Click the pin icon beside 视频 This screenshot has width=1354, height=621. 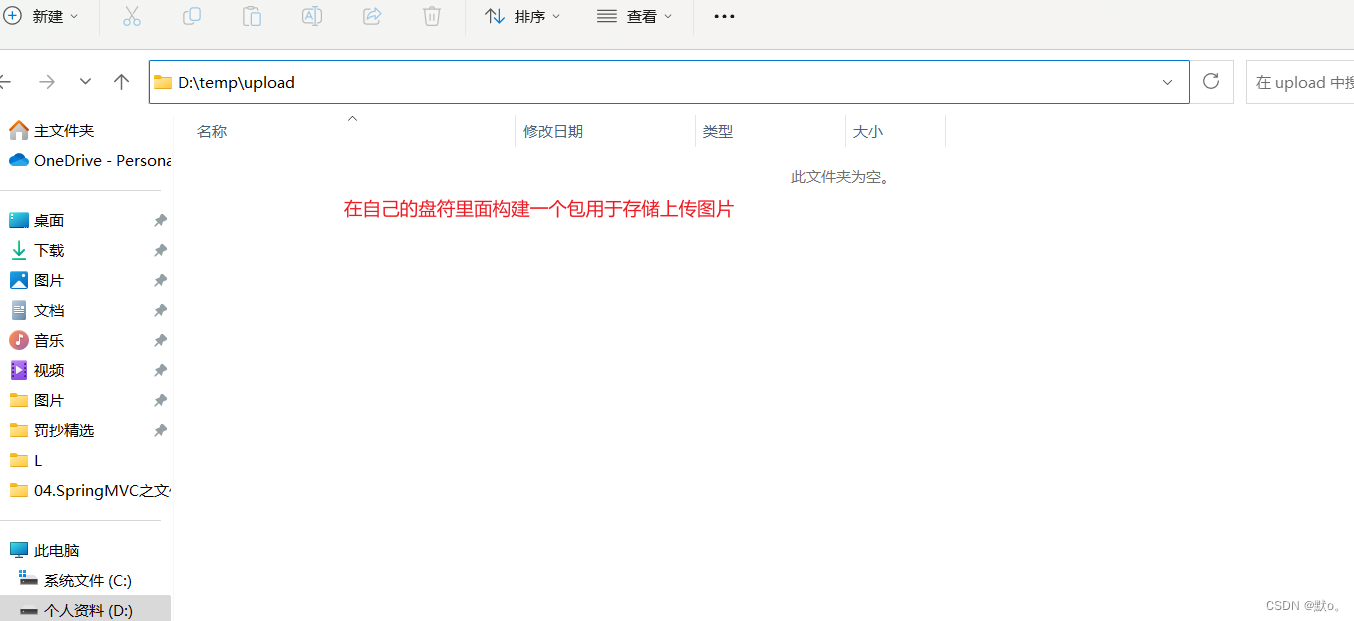click(160, 370)
